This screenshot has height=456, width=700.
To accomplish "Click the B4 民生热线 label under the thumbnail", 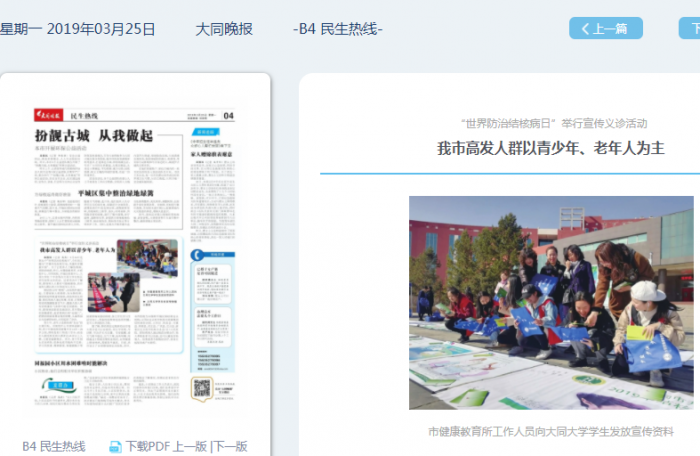I will [x=54, y=447].
